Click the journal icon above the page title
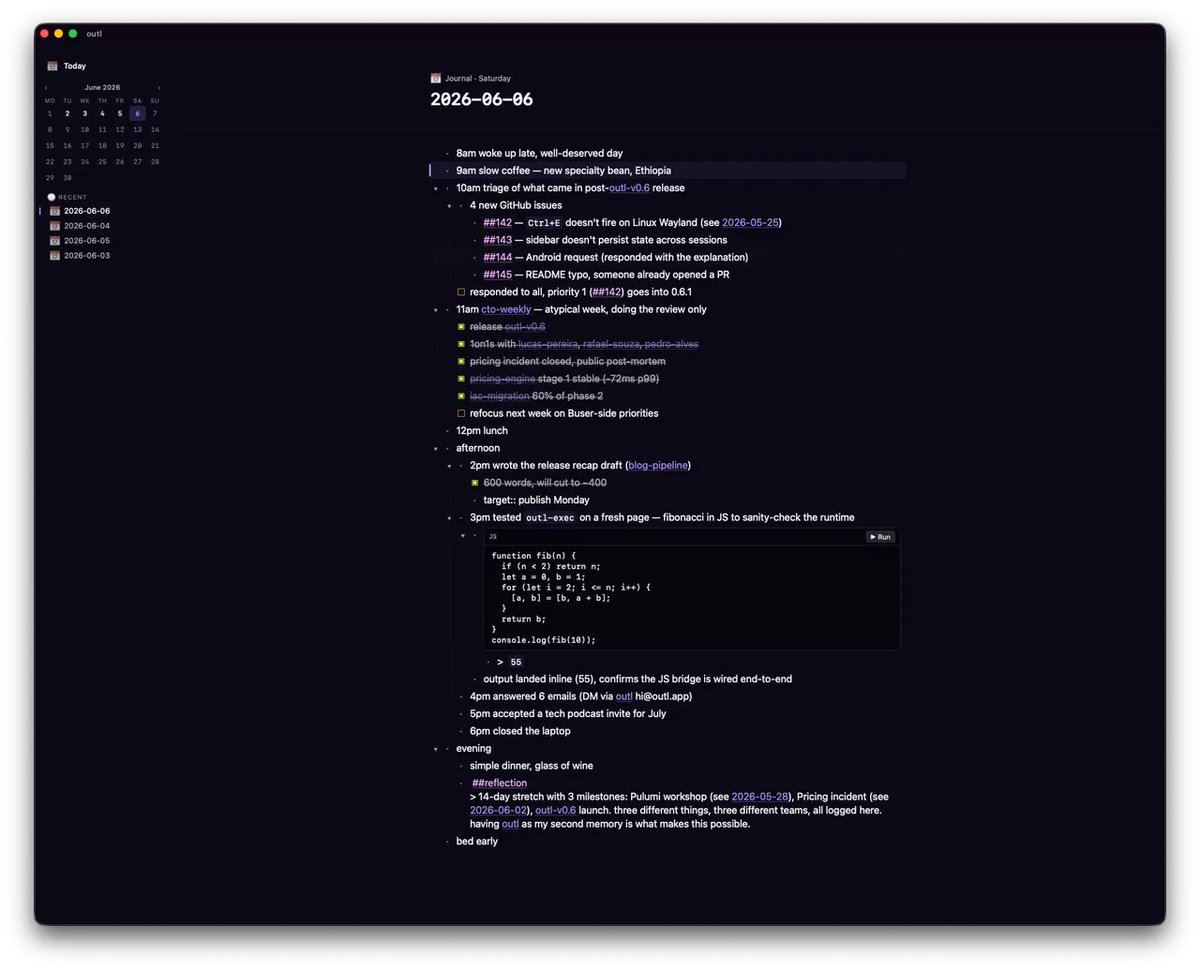 [x=435, y=78]
